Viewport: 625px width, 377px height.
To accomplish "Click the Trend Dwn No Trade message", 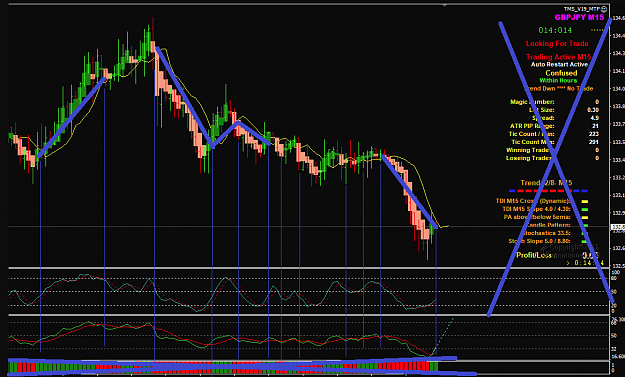I will [x=558, y=88].
